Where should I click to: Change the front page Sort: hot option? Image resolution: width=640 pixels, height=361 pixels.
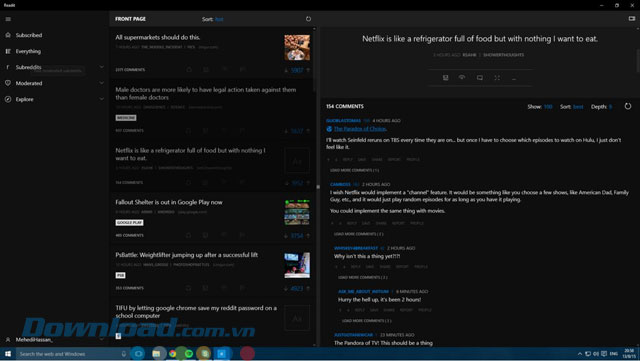(x=219, y=19)
